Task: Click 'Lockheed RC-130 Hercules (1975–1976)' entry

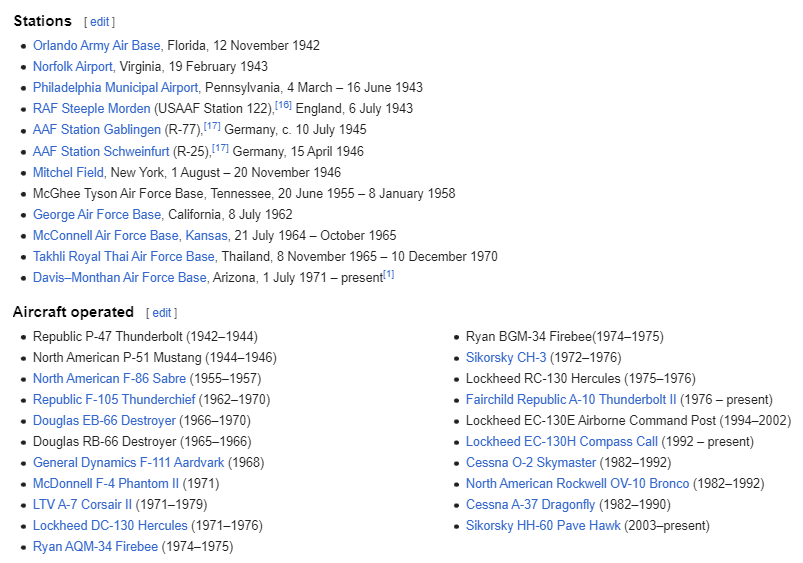Action: pos(581,379)
